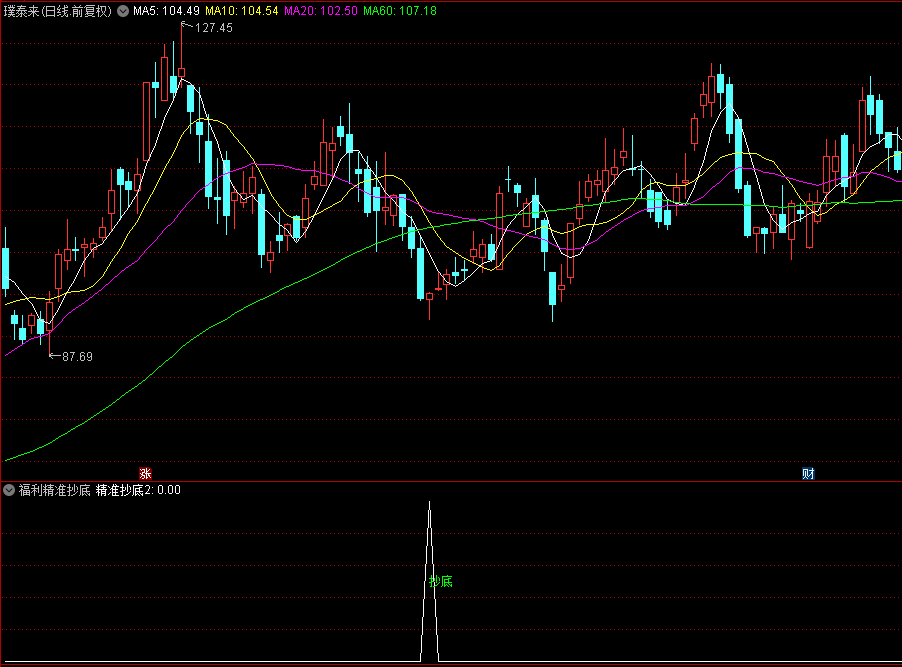Click the MA60: 107.18 label
Screen dimensions: 902x667
(x=400, y=11)
